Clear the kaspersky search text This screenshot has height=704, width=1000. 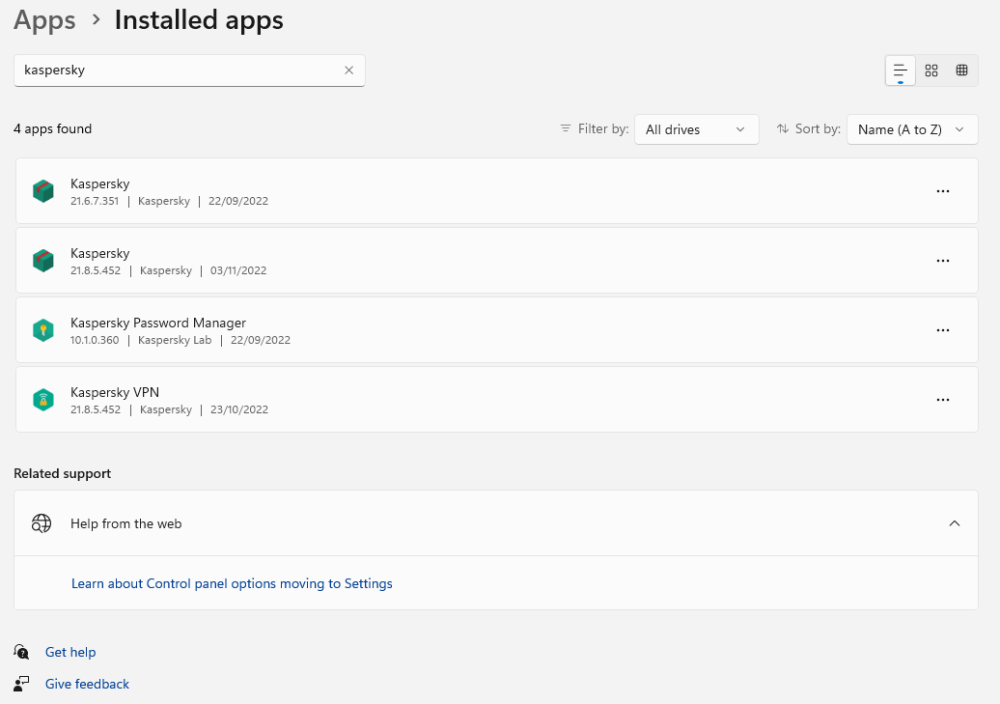[348, 70]
